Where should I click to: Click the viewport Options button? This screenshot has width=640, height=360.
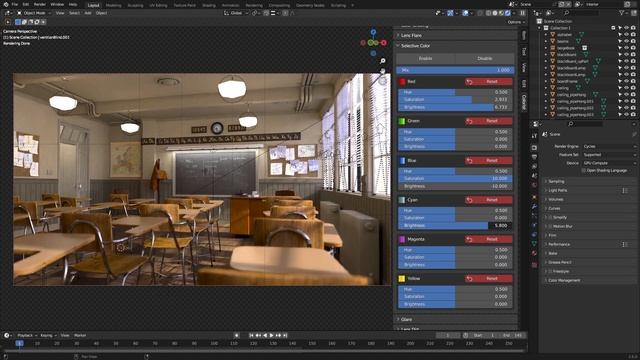[x=516, y=22]
